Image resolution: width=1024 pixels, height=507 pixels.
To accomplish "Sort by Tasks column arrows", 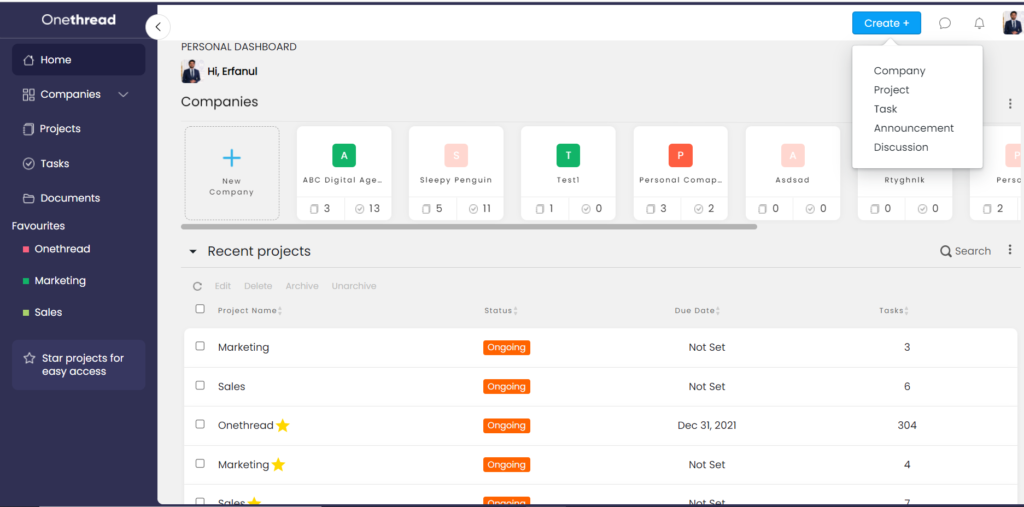I will [x=906, y=311].
